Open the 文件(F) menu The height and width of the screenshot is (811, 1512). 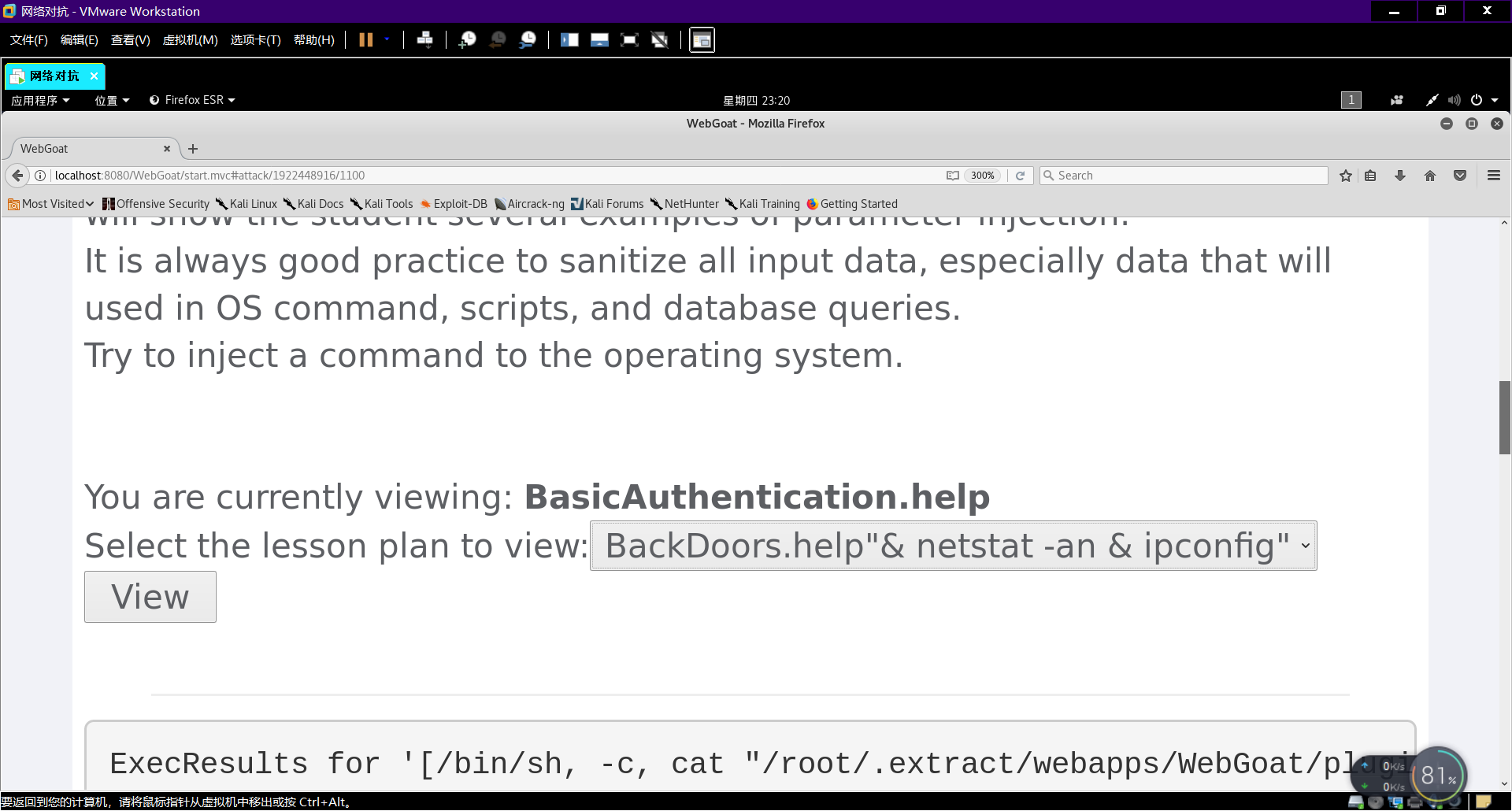tap(28, 40)
